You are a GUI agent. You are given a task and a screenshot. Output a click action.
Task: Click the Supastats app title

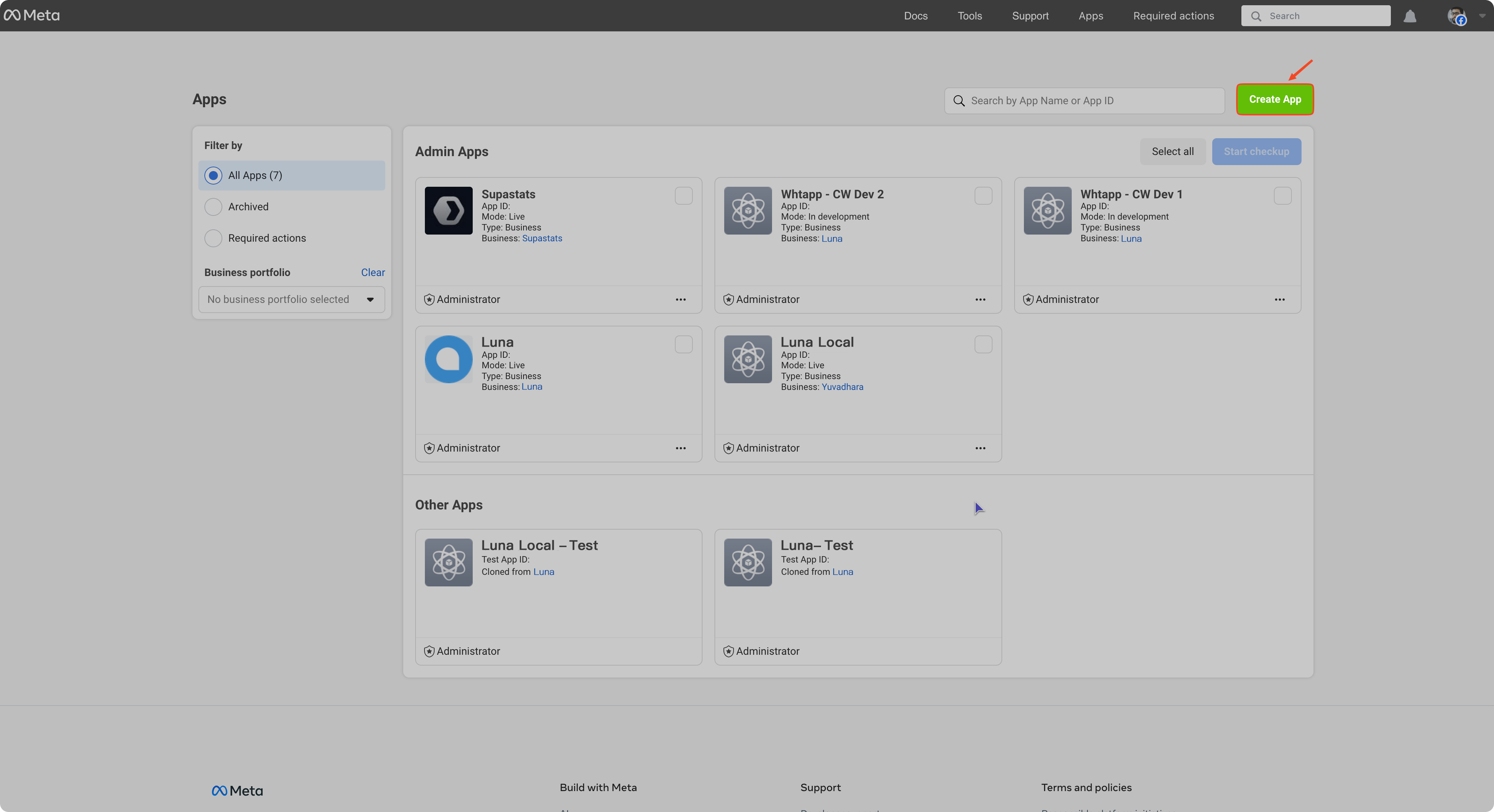click(508, 194)
